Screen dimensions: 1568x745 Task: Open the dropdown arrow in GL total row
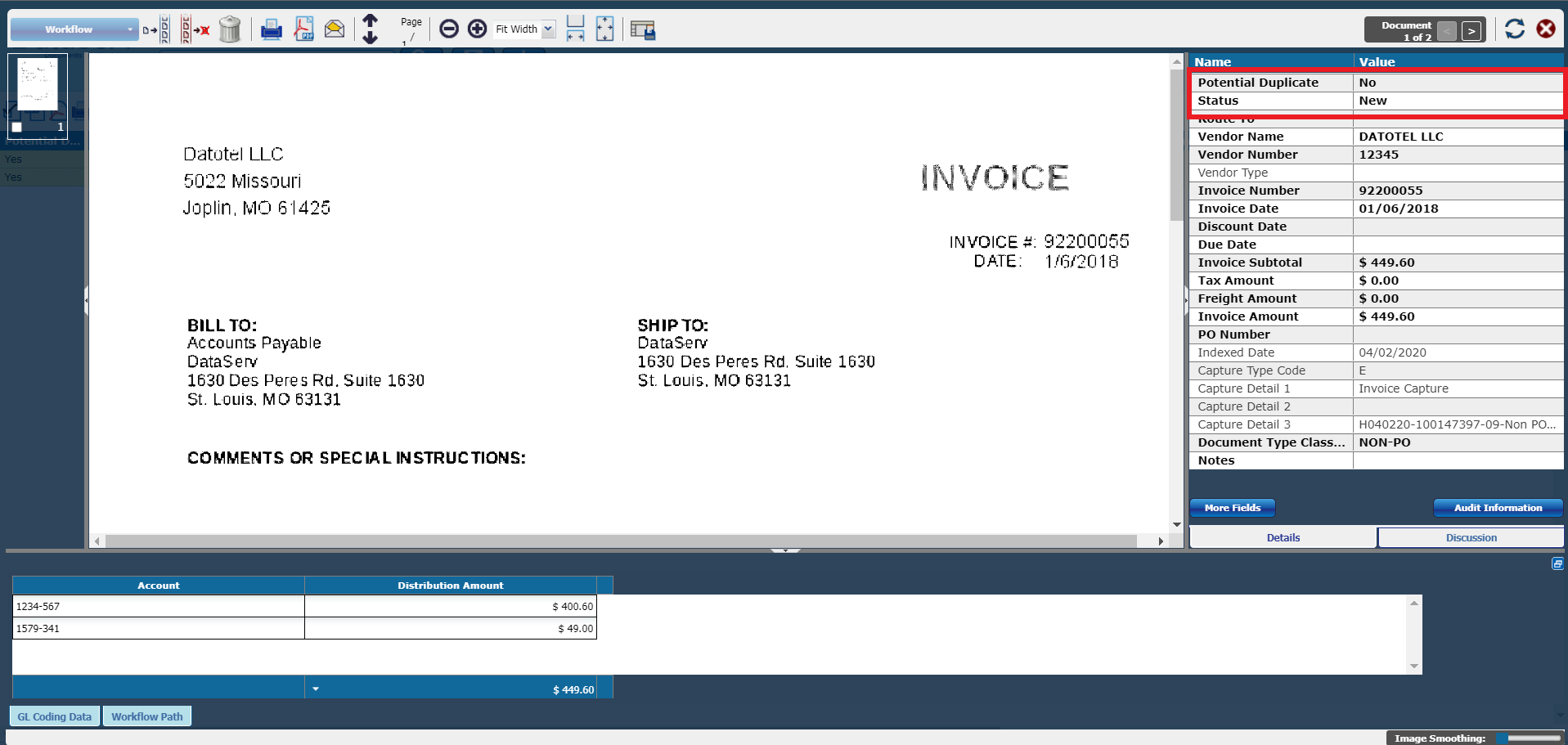(x=316, y=689)
